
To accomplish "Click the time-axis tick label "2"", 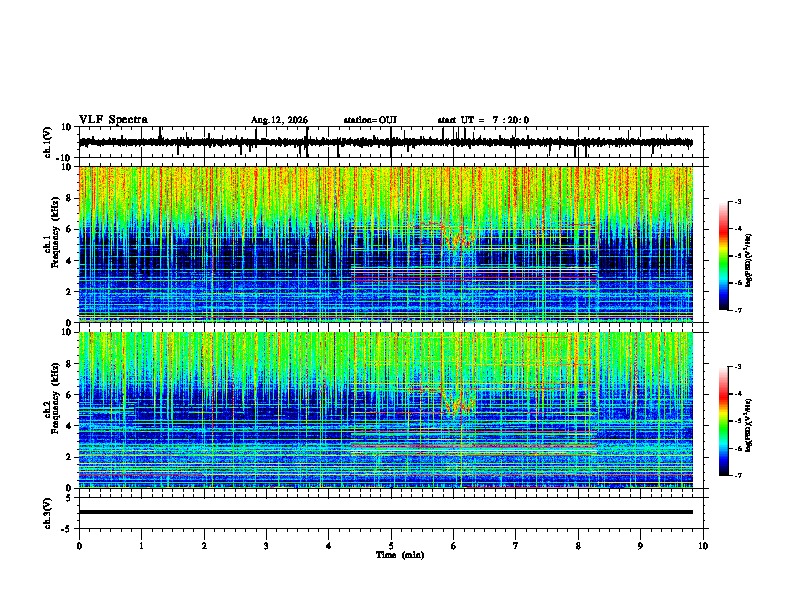I will [204, 546].
